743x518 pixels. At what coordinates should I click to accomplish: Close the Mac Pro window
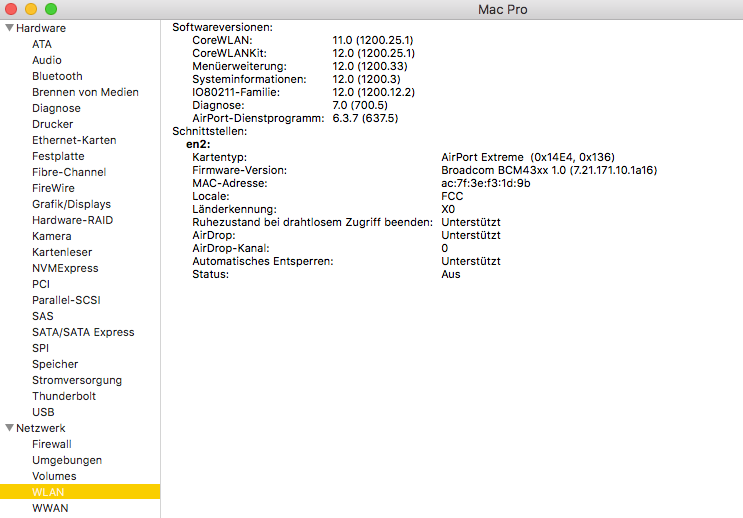pyautogui.click(x=11, y=9)
